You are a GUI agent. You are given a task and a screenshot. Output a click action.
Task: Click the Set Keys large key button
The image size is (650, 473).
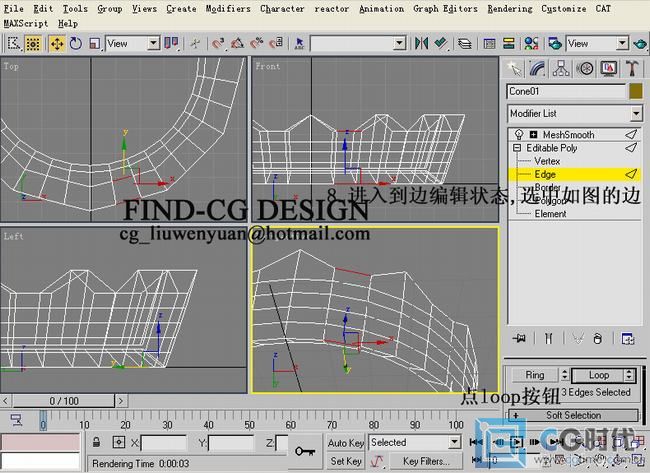(305, 451)
